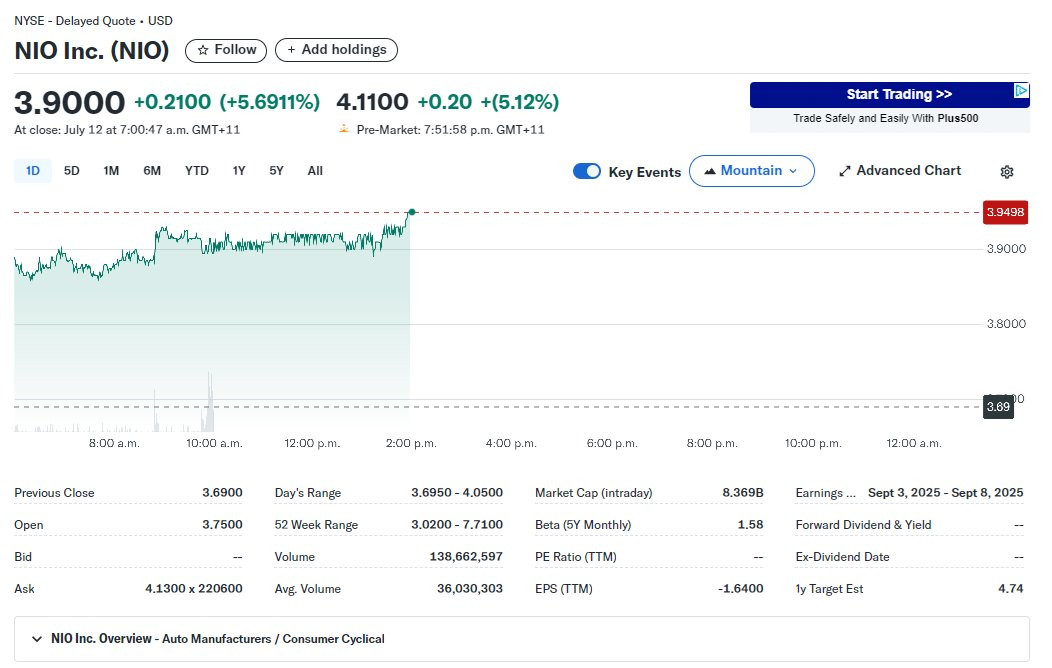Click Avg. Volume value 36,030,303
This screenshot has width=1052, height=668.
[x=470, y=588]
